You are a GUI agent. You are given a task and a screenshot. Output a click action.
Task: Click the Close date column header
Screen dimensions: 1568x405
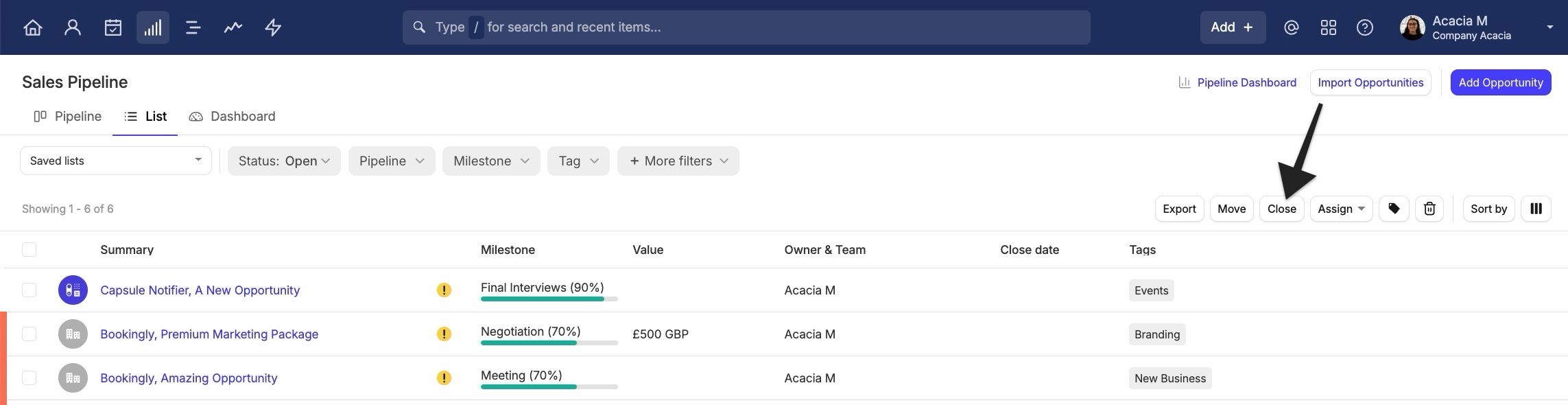coord(1030,250)
